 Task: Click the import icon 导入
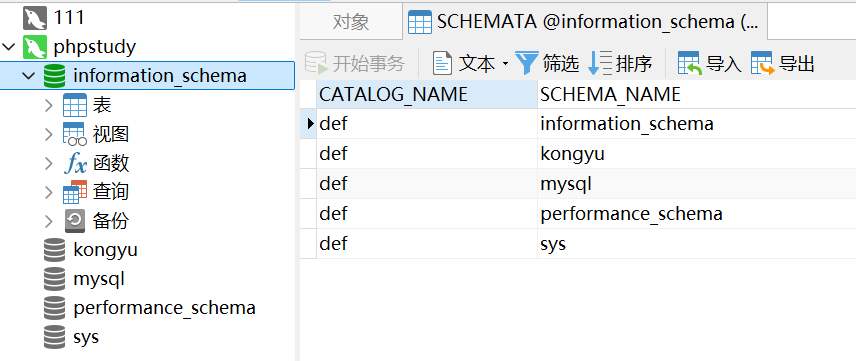[x=689, y=63]
